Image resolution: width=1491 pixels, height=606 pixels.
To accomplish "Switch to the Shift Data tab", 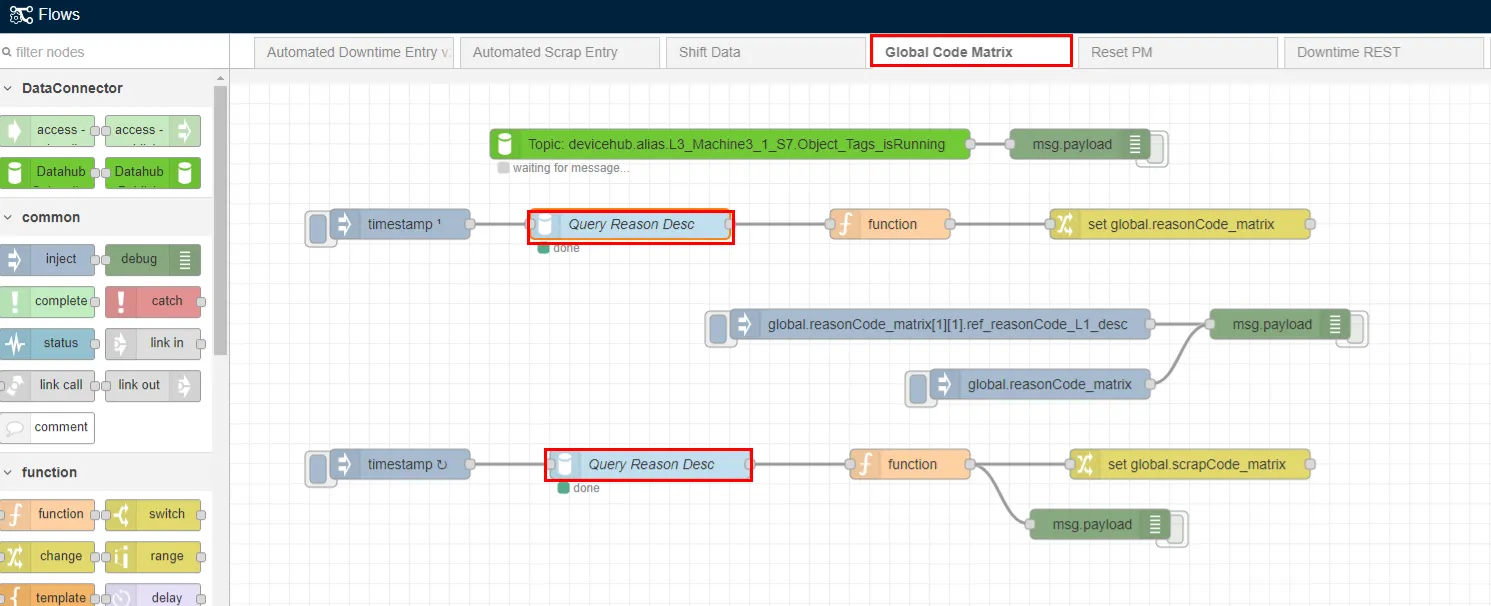I will [x=766, y=52].
